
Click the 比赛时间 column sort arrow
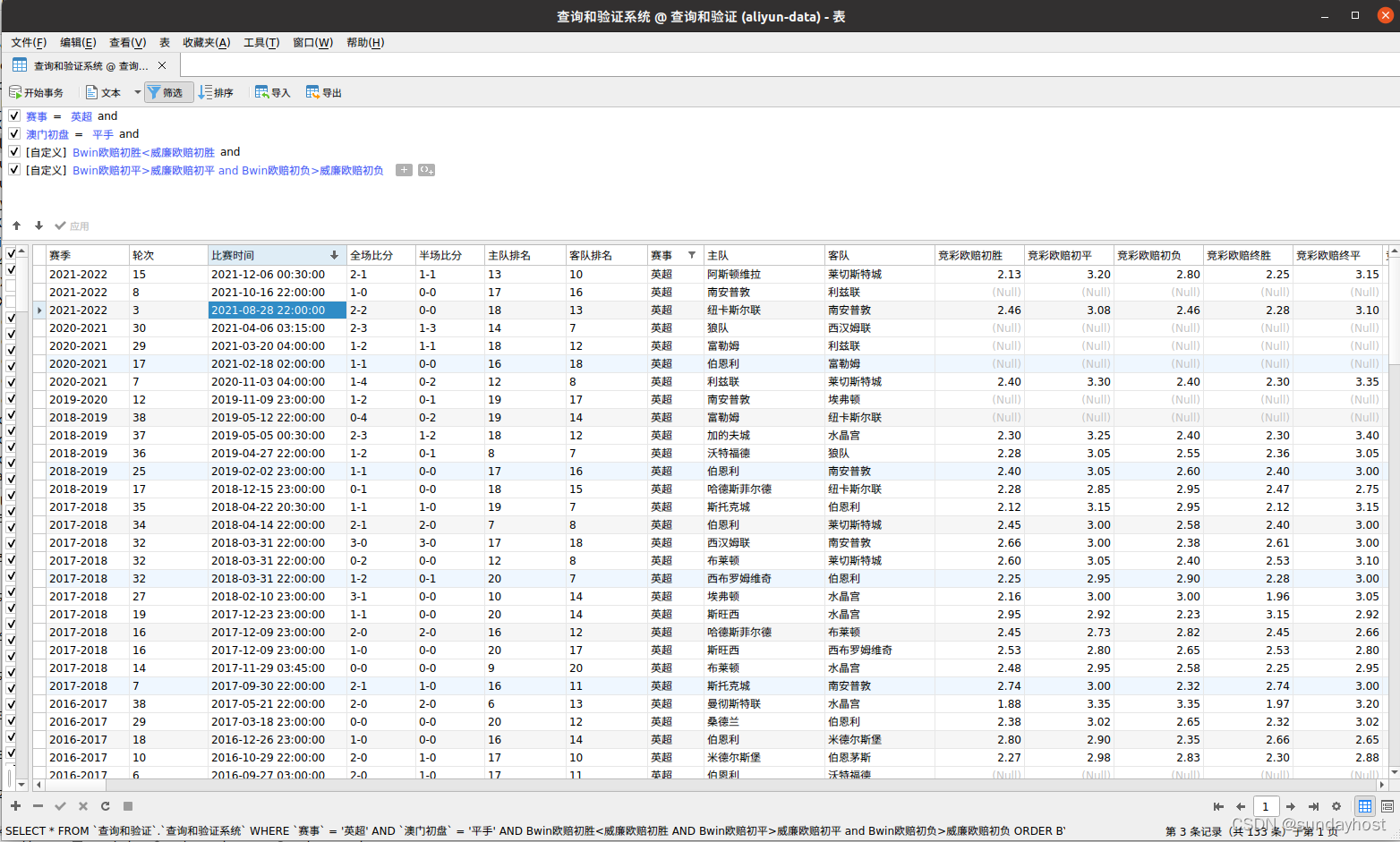tap(335, 255)
